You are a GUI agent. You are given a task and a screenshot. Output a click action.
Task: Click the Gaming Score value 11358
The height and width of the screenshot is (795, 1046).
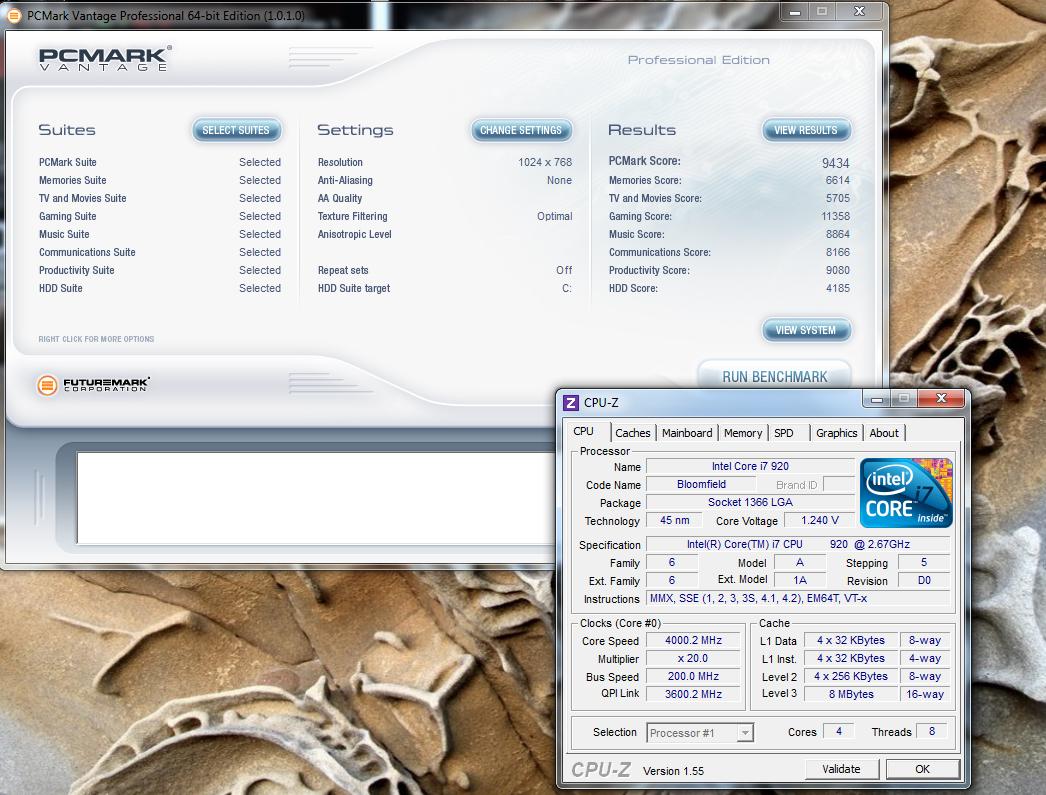tap(835, 216)
